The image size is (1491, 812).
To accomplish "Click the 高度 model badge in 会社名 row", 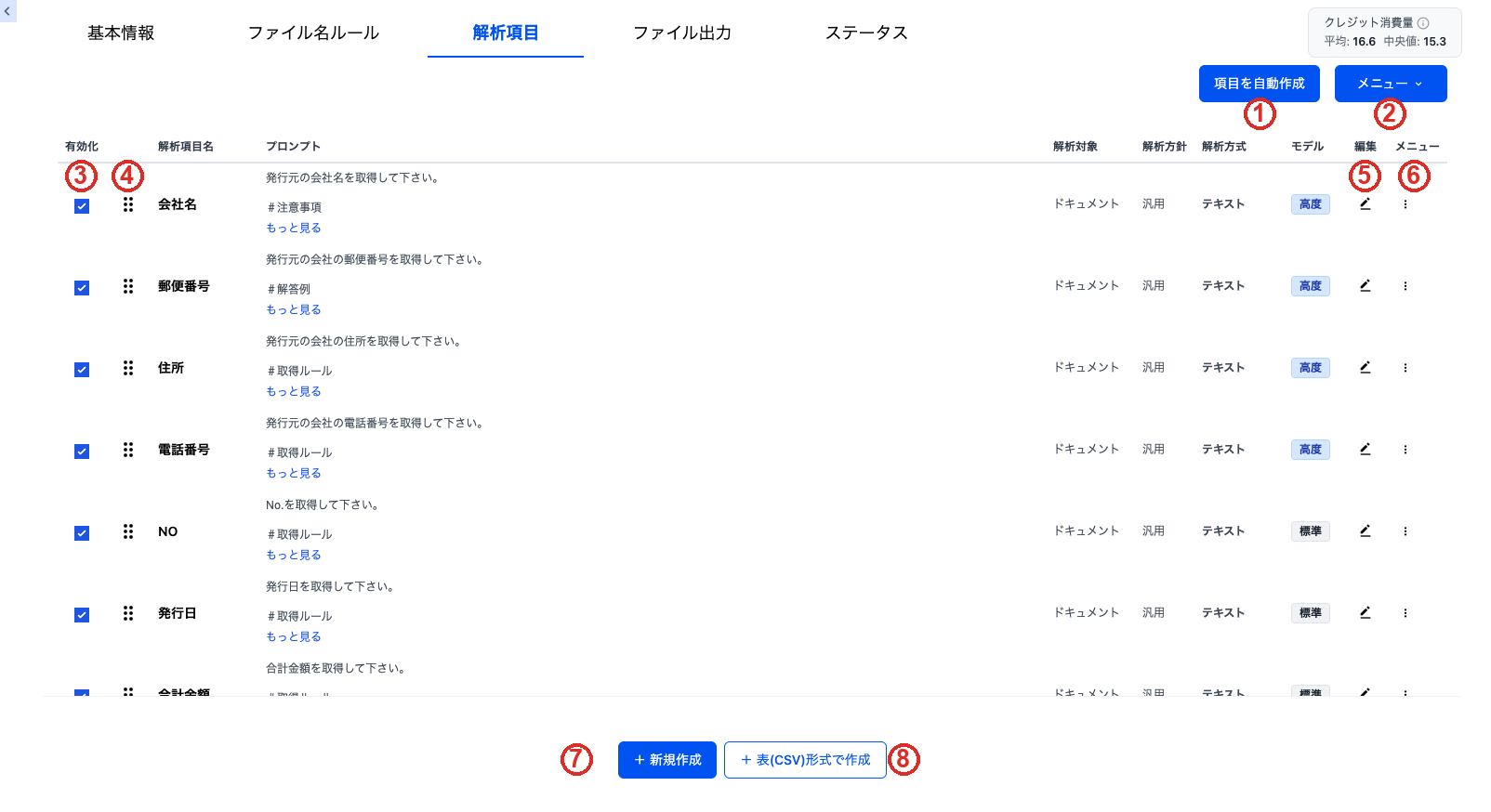I will 1311,204.
